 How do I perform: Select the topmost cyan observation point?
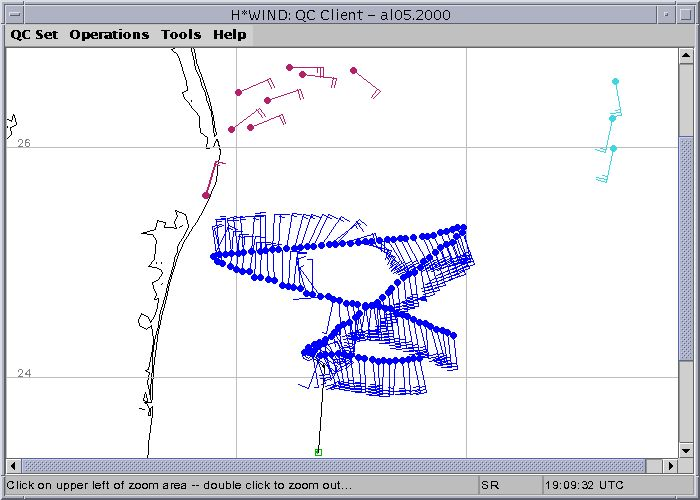tap(615, 81)
